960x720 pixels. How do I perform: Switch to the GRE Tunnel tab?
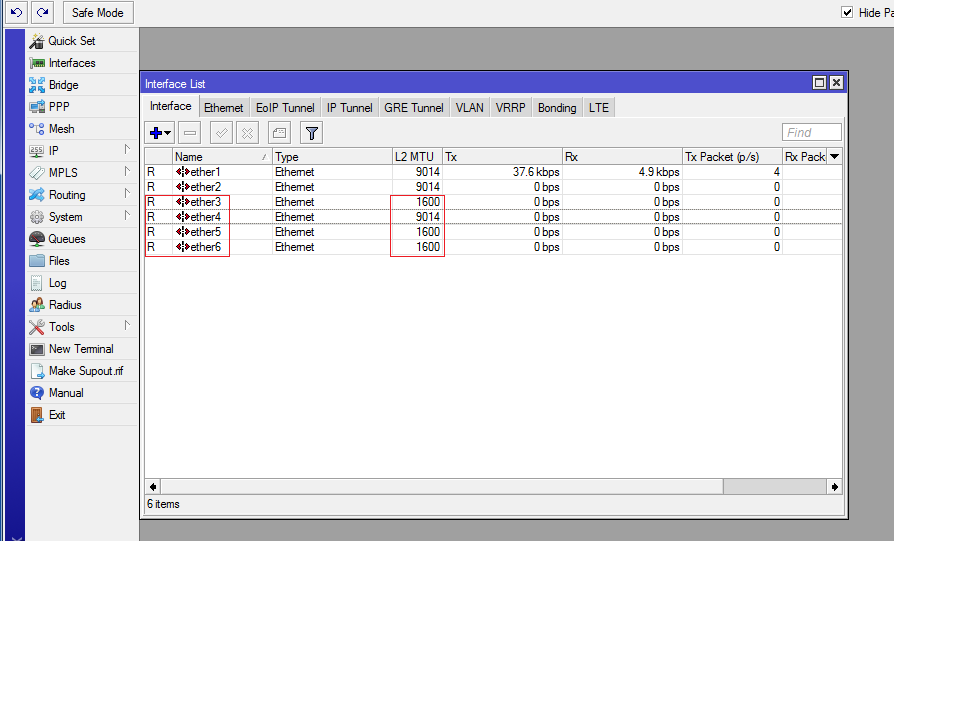pos(414,108)
